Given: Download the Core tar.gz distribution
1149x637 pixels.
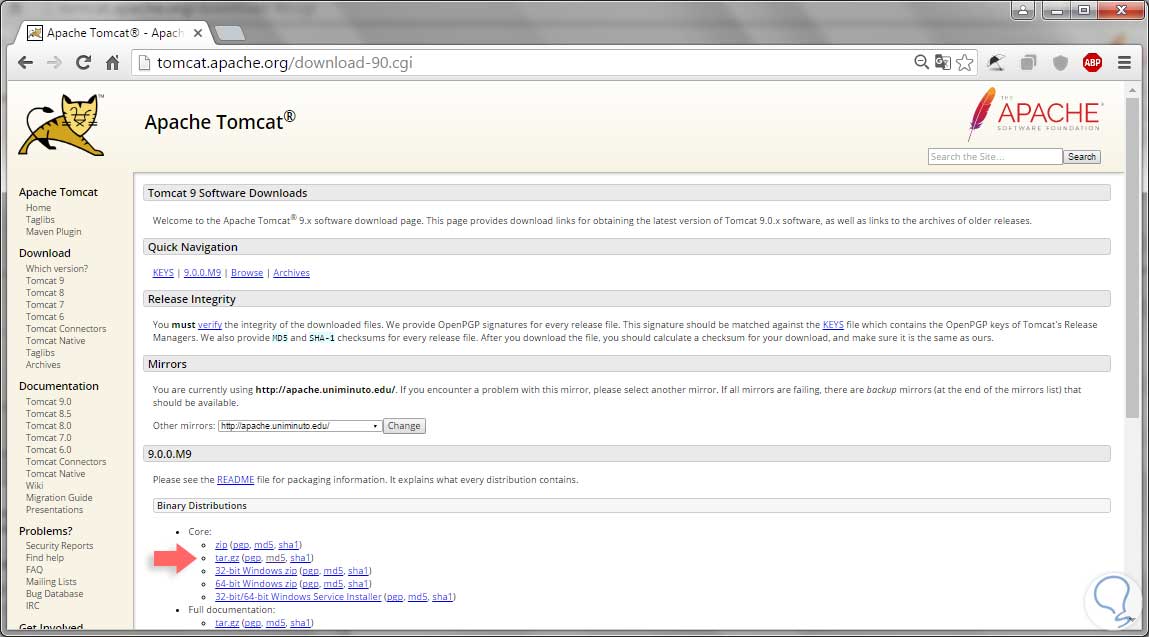Looking at the screenshot, I should (227, 559).
